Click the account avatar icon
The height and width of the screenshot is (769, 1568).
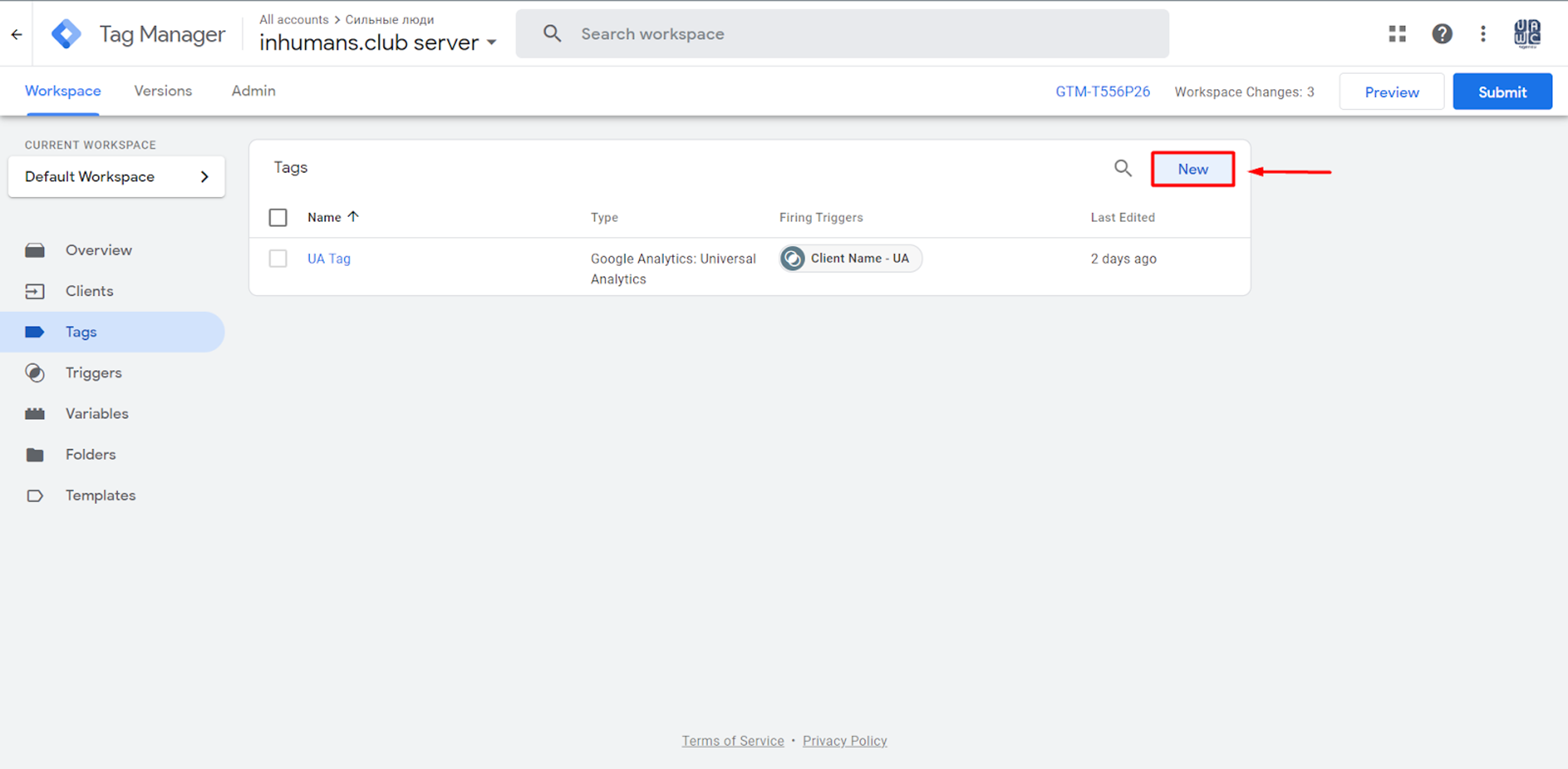[x=1527, y=34]
